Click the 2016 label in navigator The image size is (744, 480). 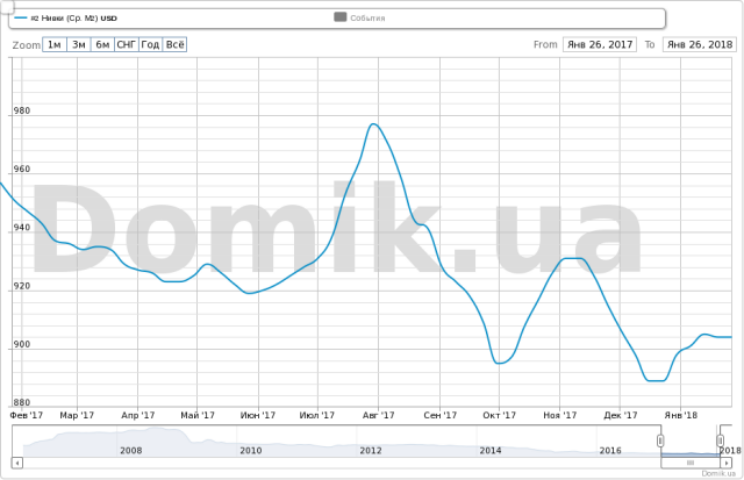(x=610, y=450)
